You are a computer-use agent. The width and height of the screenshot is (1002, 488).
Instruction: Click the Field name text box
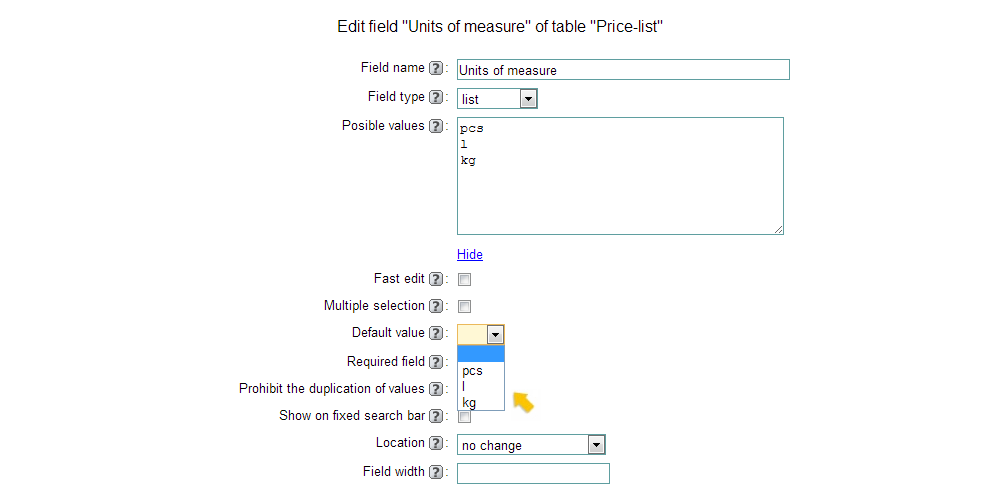click(623, 70)
